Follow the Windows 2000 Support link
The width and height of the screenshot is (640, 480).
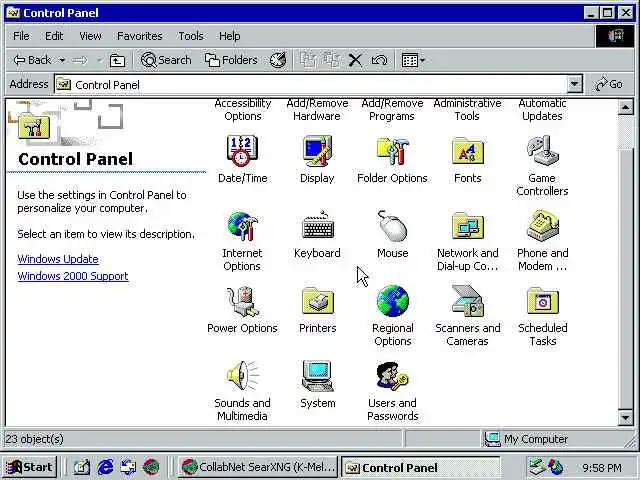coord(73,276)
